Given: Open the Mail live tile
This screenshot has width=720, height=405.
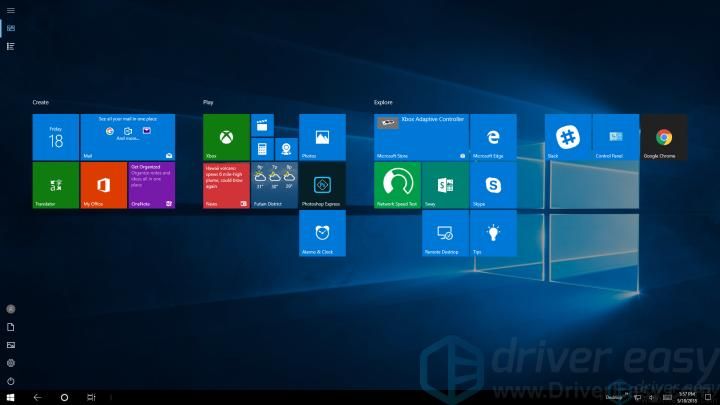Looking at the screenshot, I should coord(127,137).
